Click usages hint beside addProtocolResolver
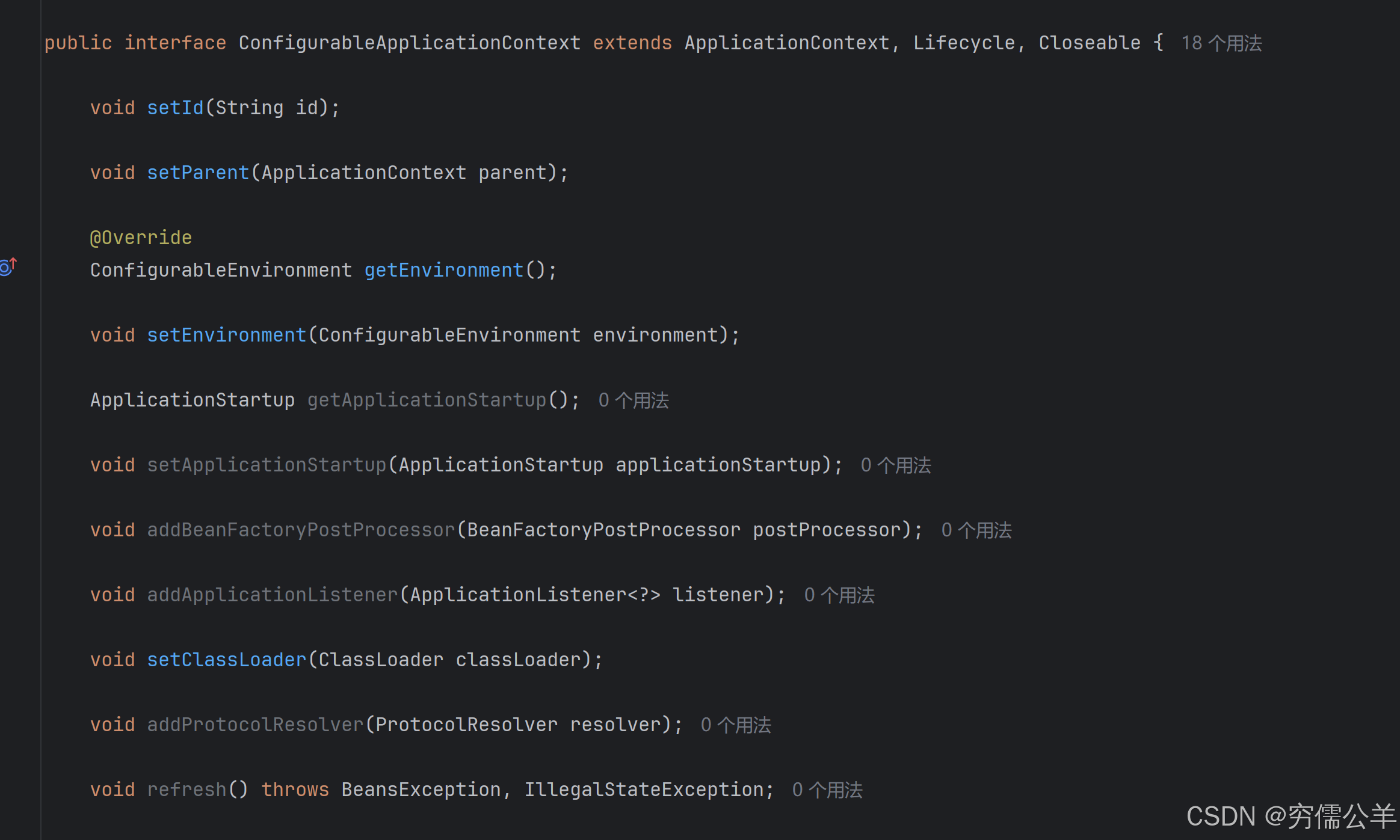 tap(735, 725)
